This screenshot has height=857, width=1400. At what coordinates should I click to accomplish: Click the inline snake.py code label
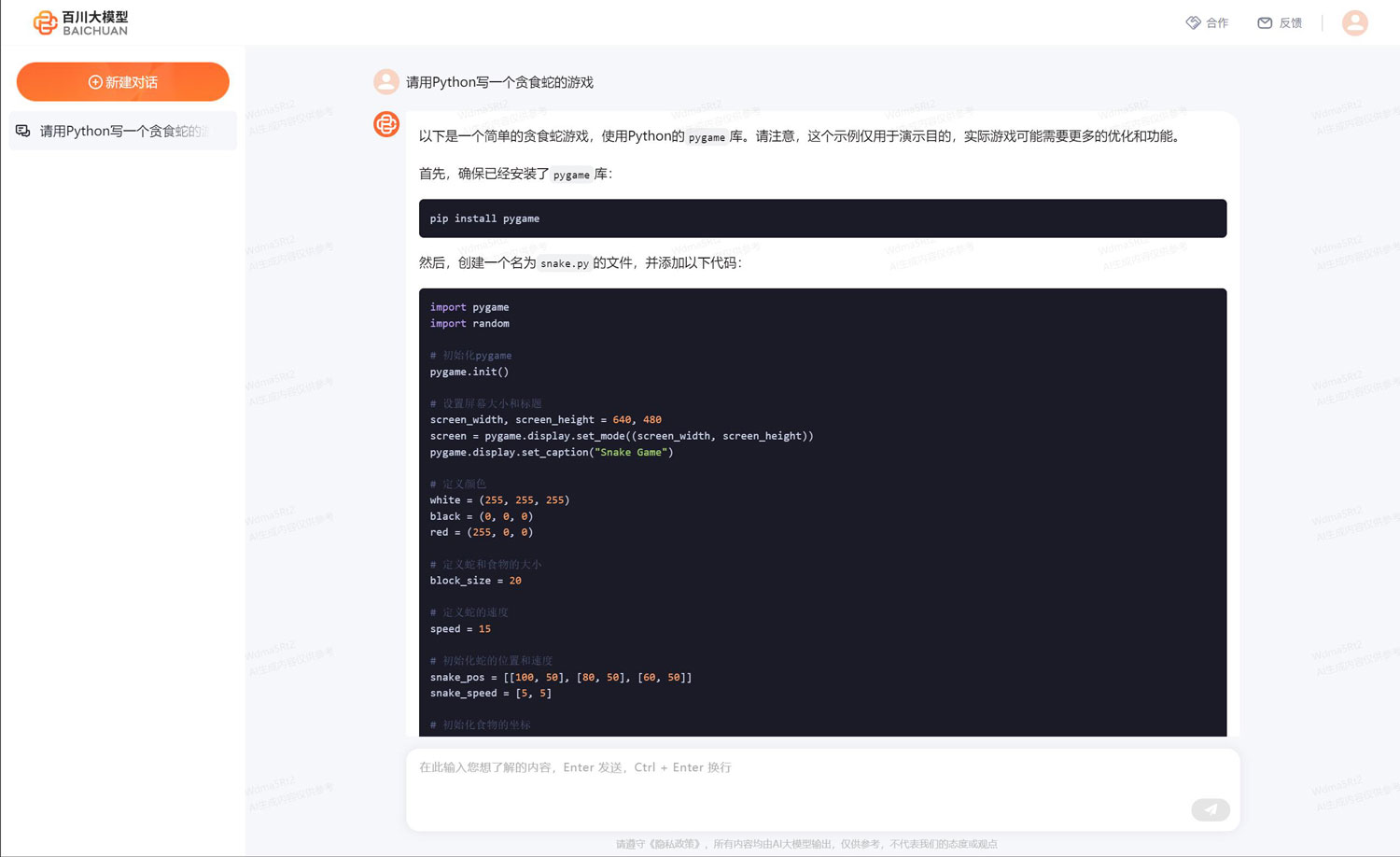(x=565, y=264)
